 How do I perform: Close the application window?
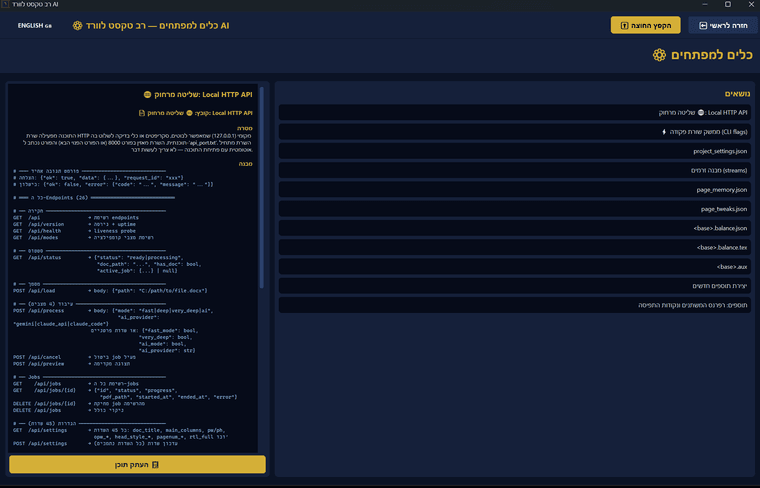pos(751,4)
